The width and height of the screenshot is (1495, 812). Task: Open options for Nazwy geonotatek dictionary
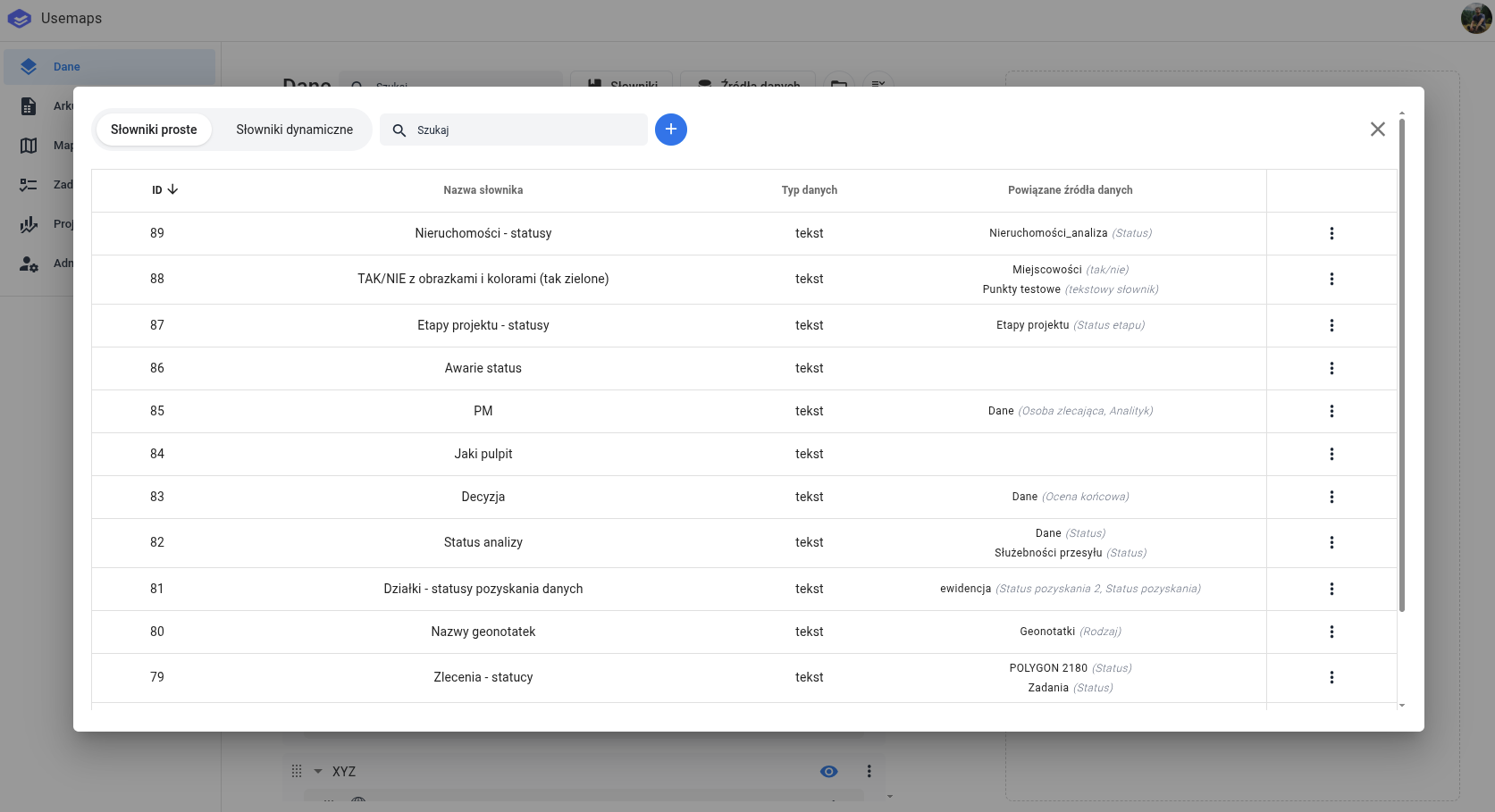tap(1331, 632)
